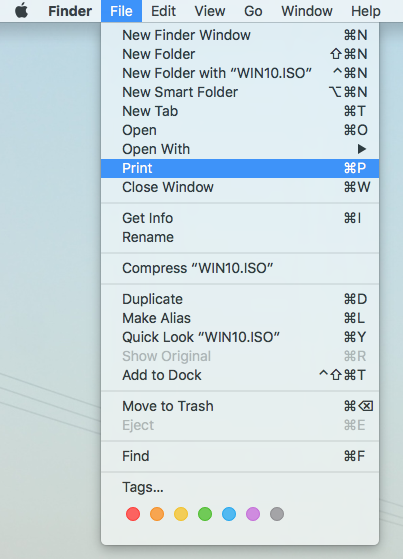Viewport: 403px width, 559px height.
Task: Choose Duplicate
Action: [240, 299]
